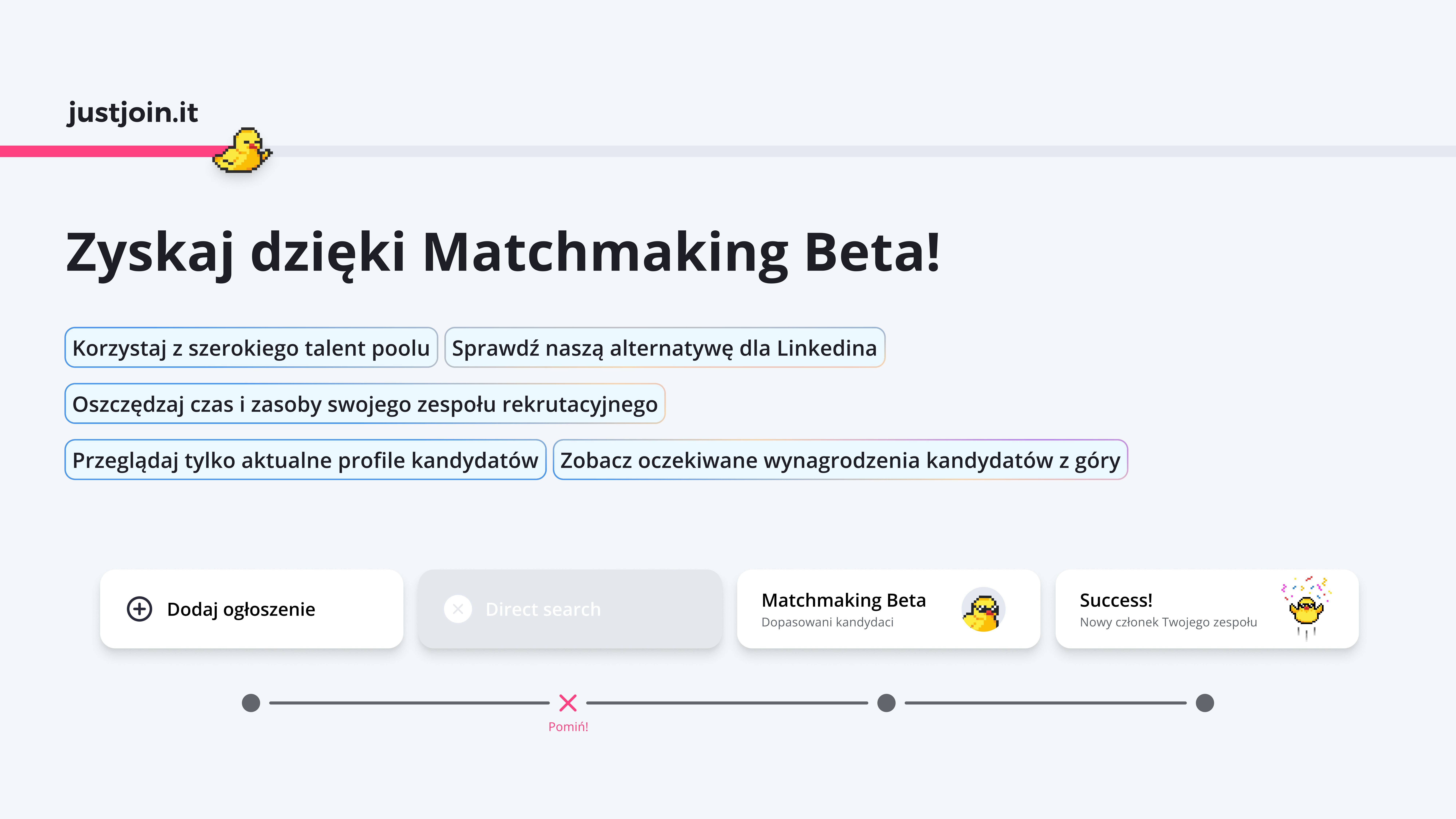Click the plus icon beside Dodaj ogłoszenie
This screenshot has width=1456, height=819.
[140, 609]
